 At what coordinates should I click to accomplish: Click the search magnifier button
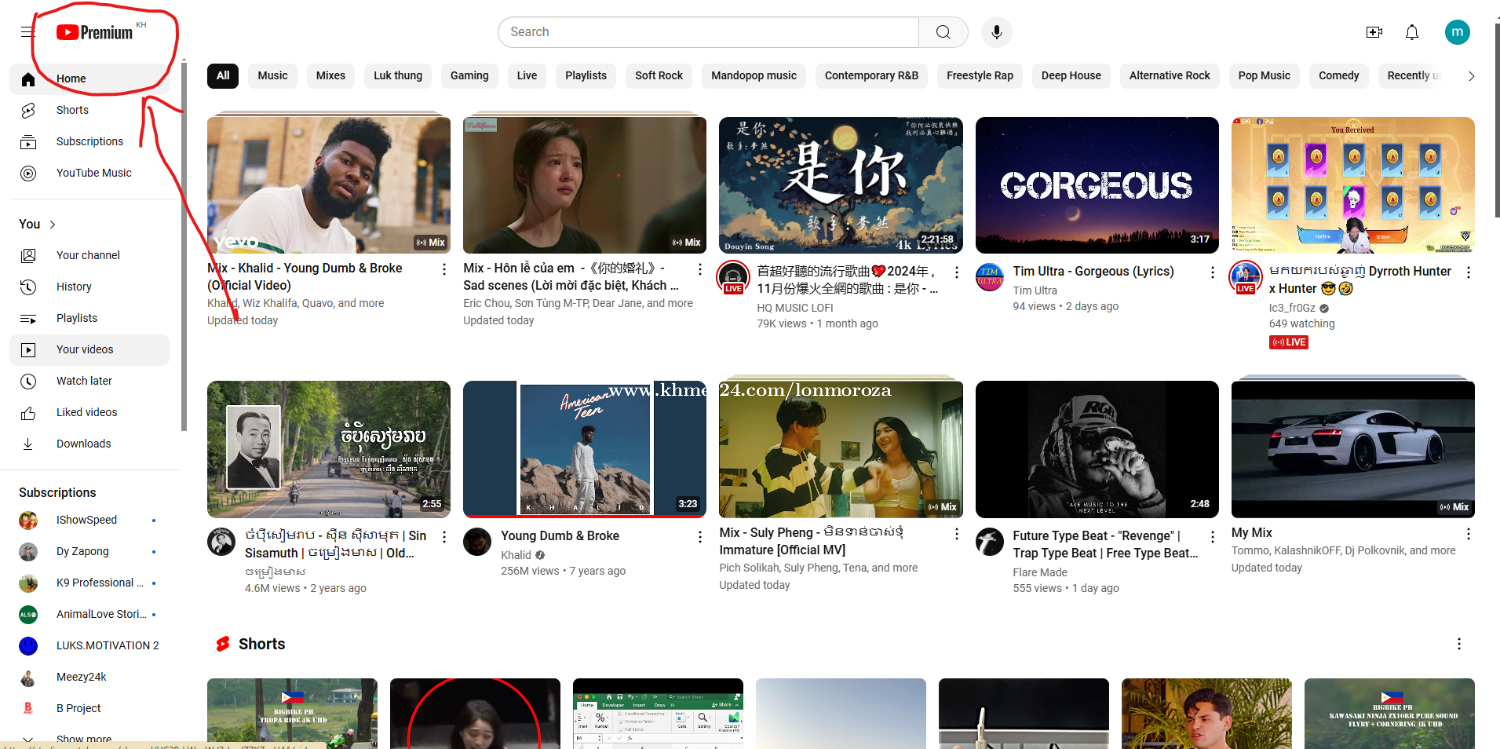click(x=943, y=32)
